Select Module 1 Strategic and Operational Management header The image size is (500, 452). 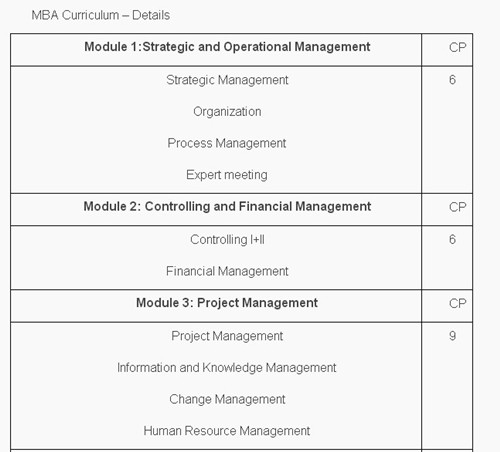point(227,47)
